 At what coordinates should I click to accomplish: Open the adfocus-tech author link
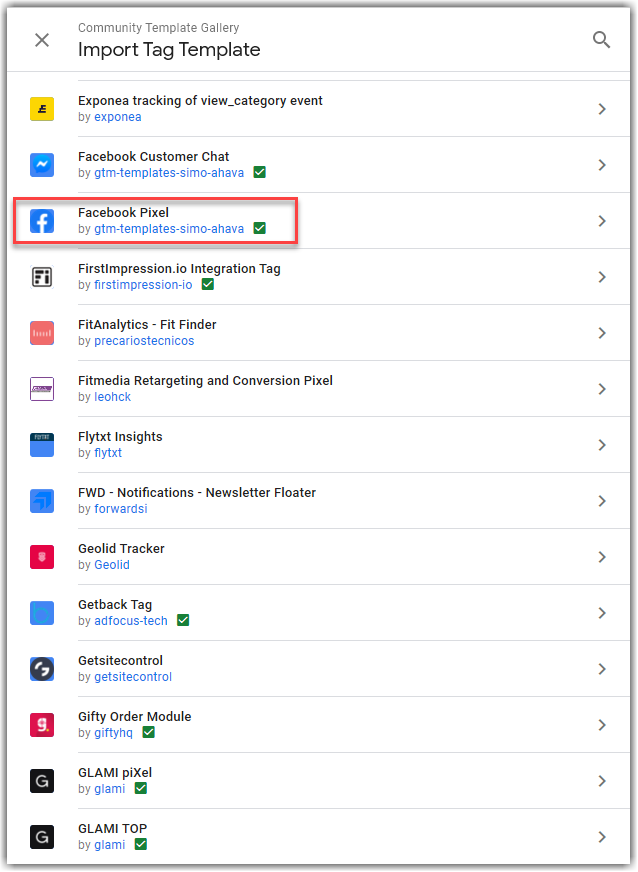pos(131,621)
